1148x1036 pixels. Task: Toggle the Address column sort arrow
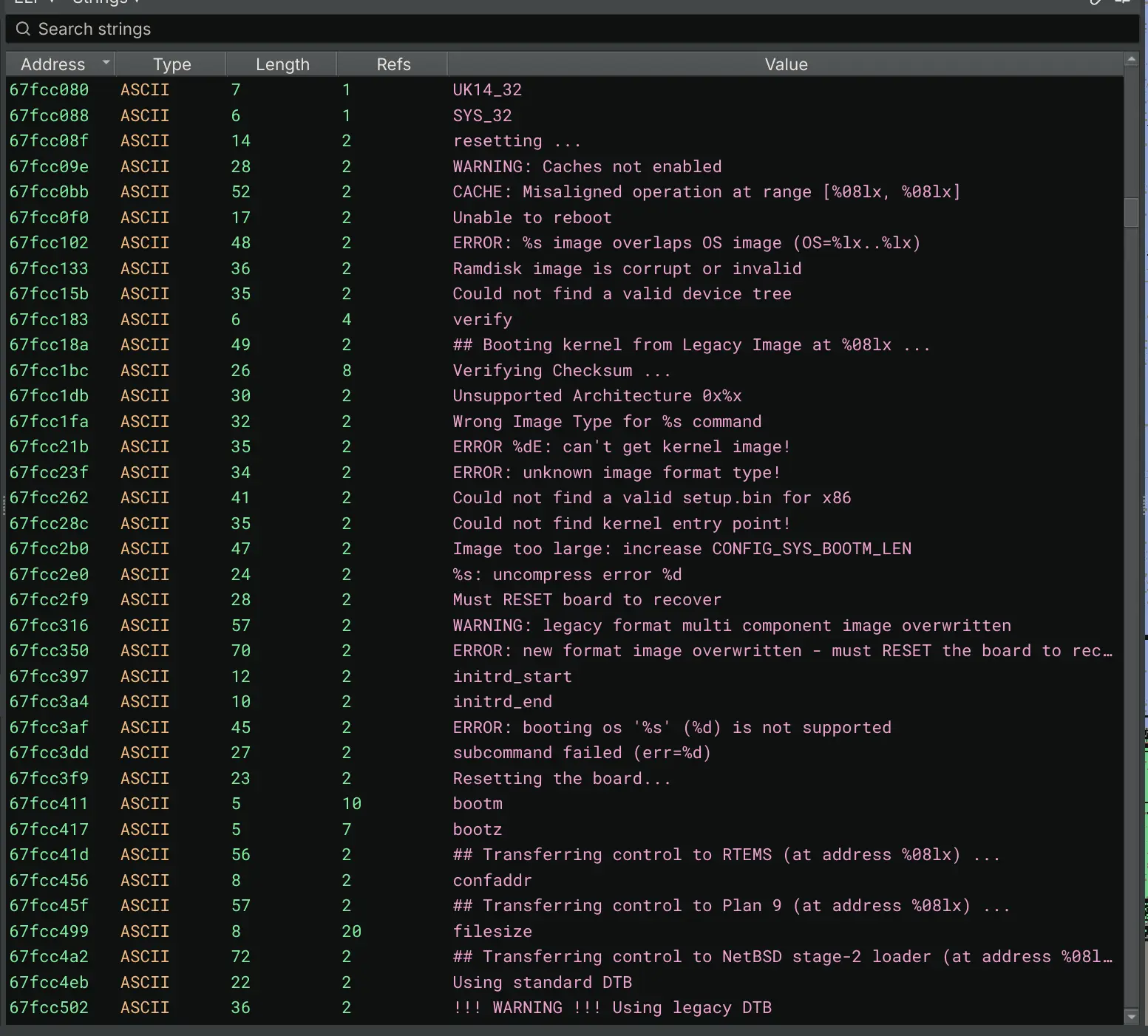coord(106,63)
